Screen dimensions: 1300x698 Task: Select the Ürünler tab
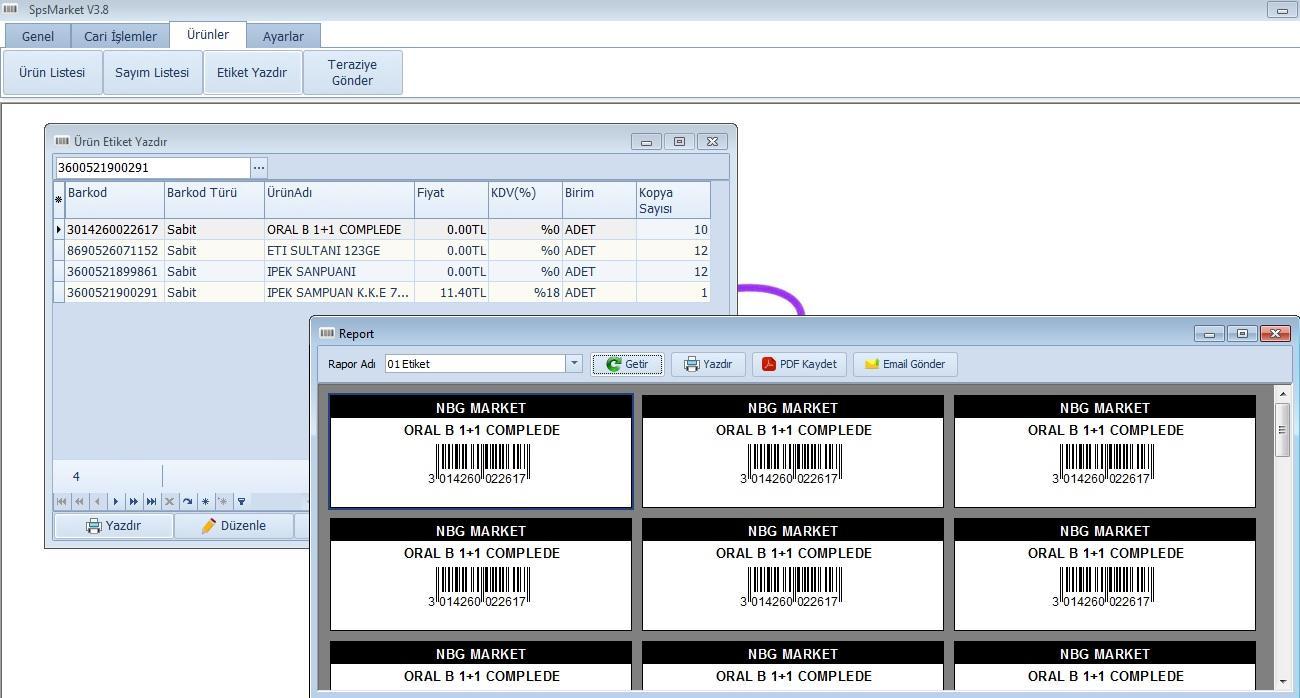tap(208, 34)
